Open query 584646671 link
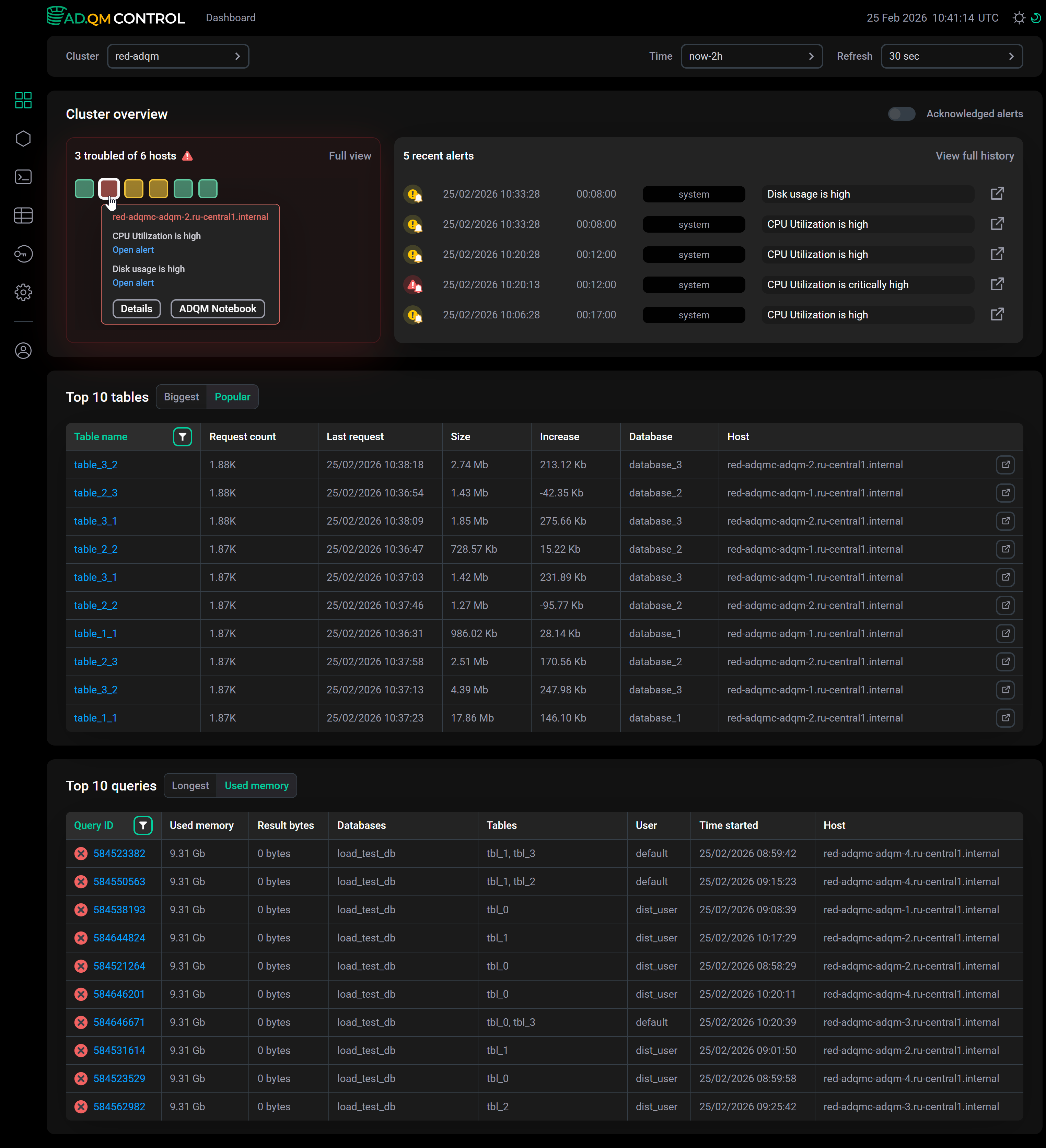The height and width of the screenshot is (1148, 1046). click(119, 1022)
